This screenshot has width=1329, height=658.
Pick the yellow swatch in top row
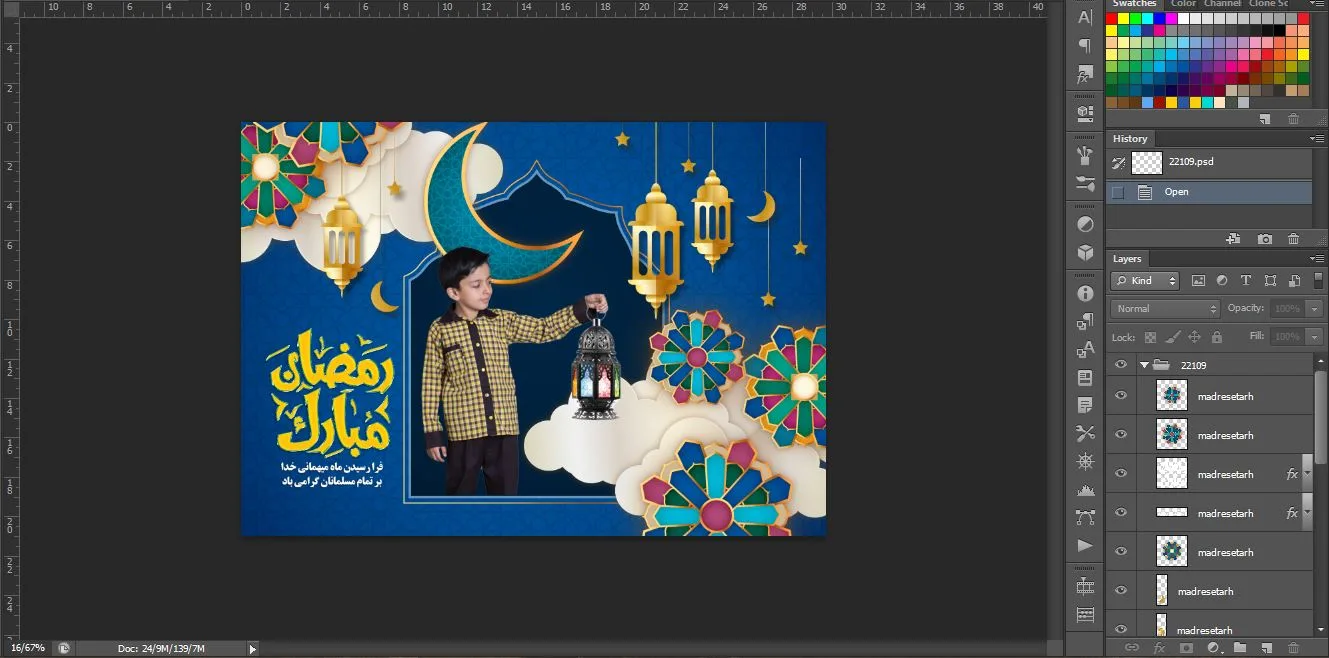click(1124, 19)
